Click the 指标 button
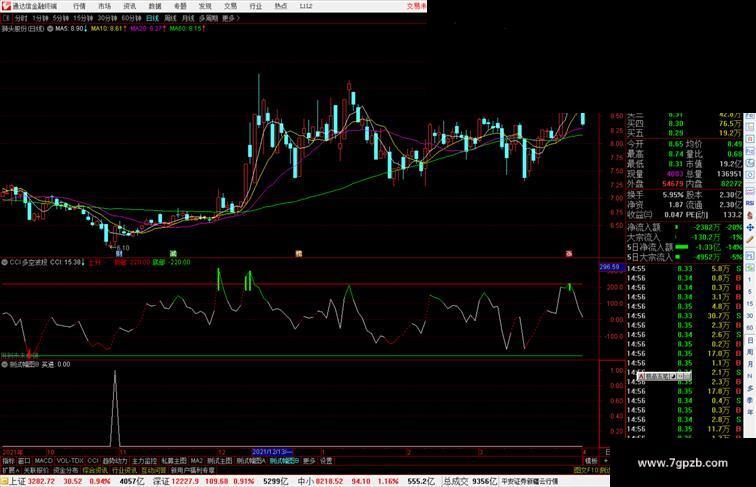 coord(8,461)
